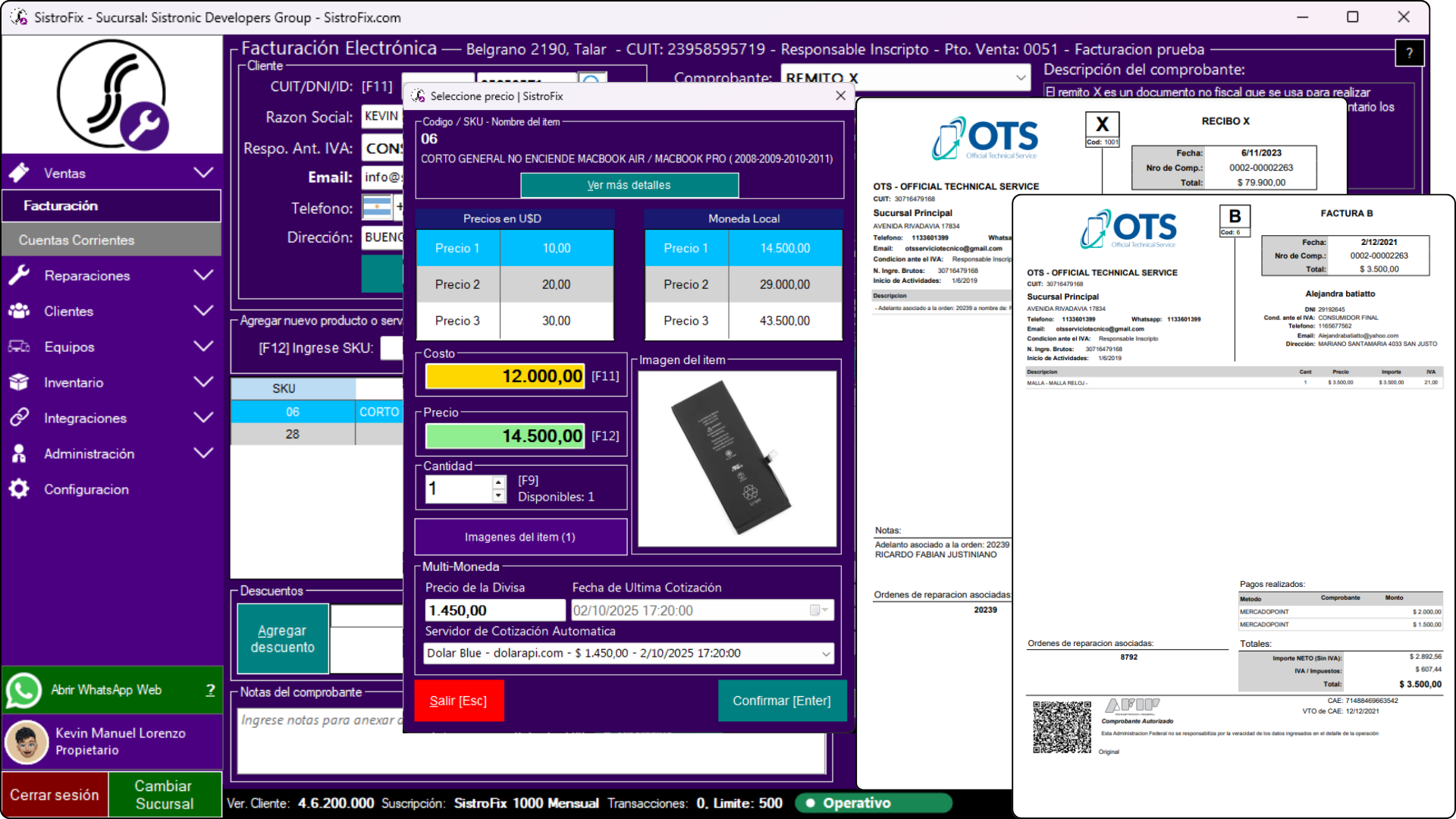Click the WhatsApp logo icon

(24, 690)
